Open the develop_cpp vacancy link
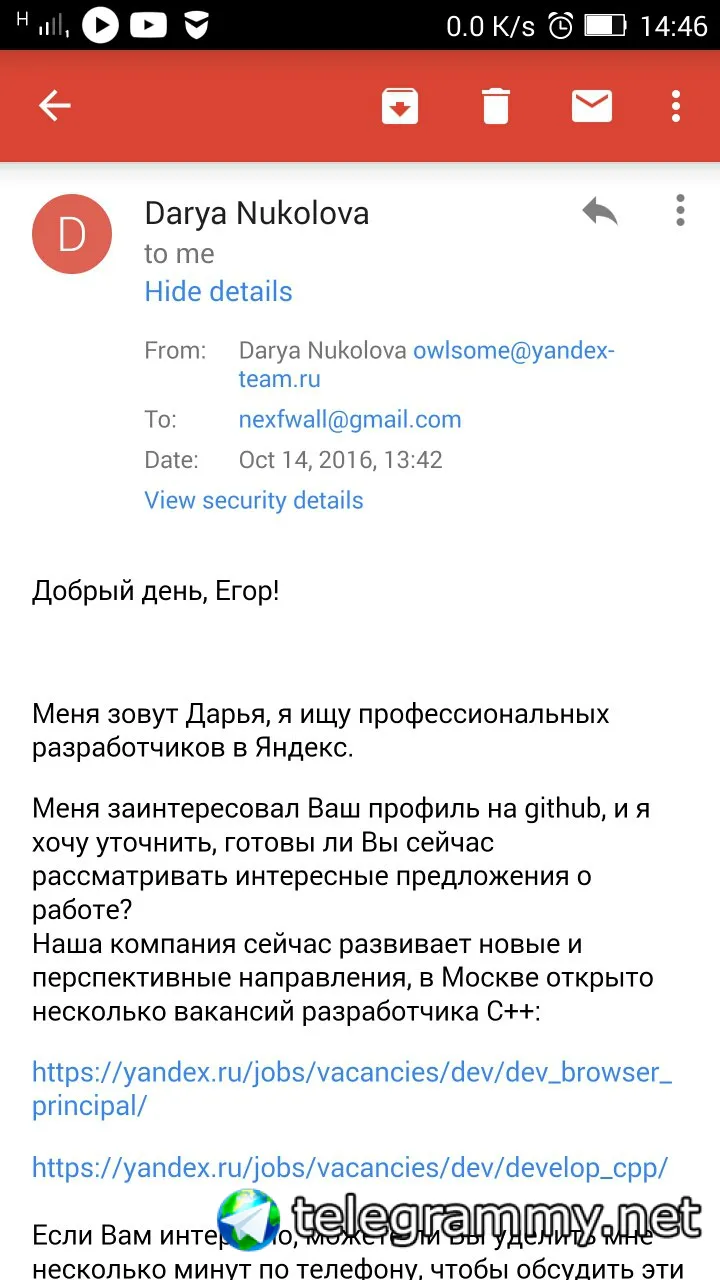This screenshot has height=1280, width=720. pyautogui.click(x=349, y=1167)
